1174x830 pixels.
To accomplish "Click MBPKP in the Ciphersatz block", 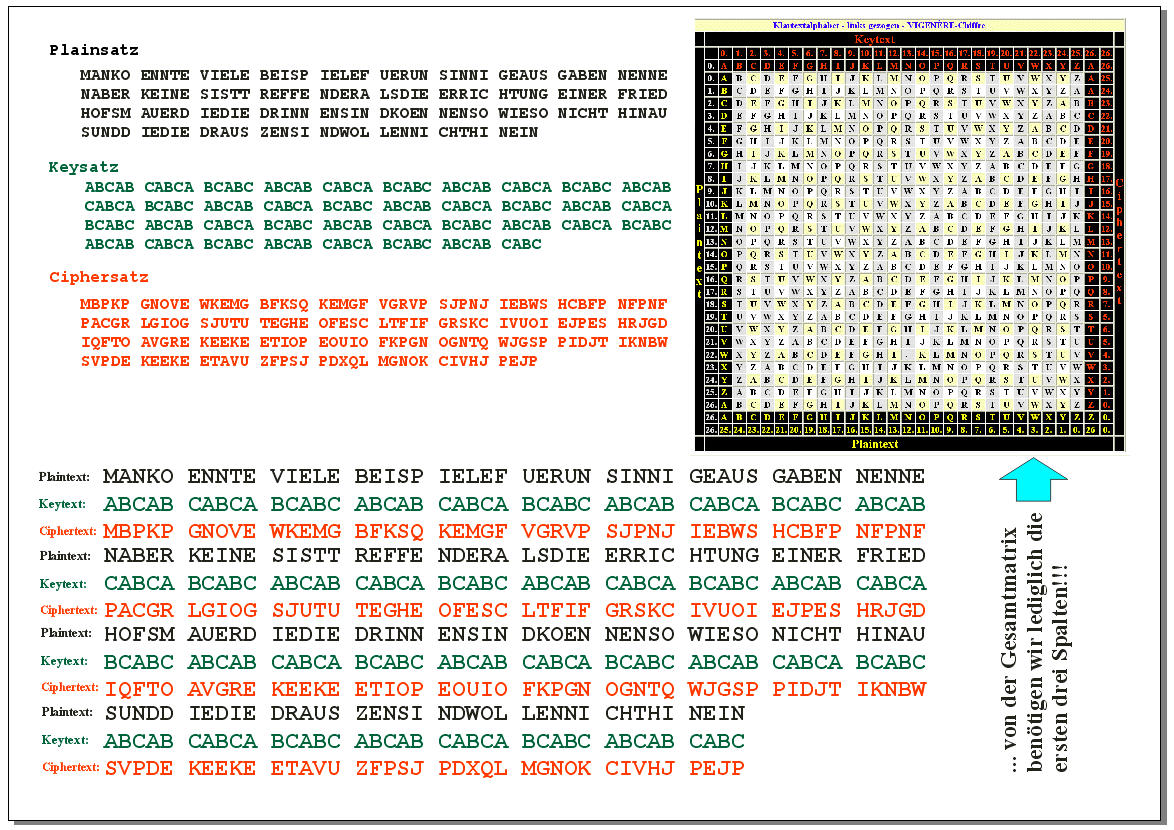I will [x=105, y=304].
